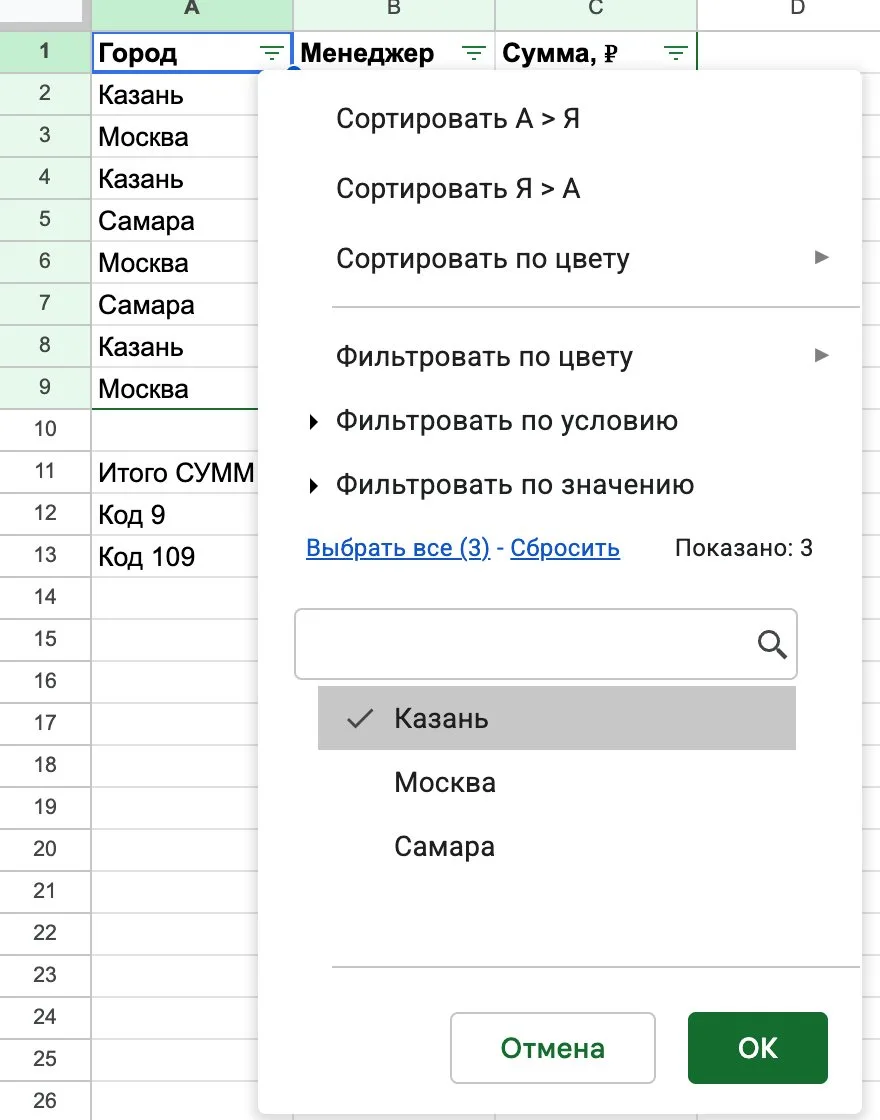Viewport: 880px width, 1120px height.
Task: Click the Выбрать все (3) link
Action: (x=398, y=548)
